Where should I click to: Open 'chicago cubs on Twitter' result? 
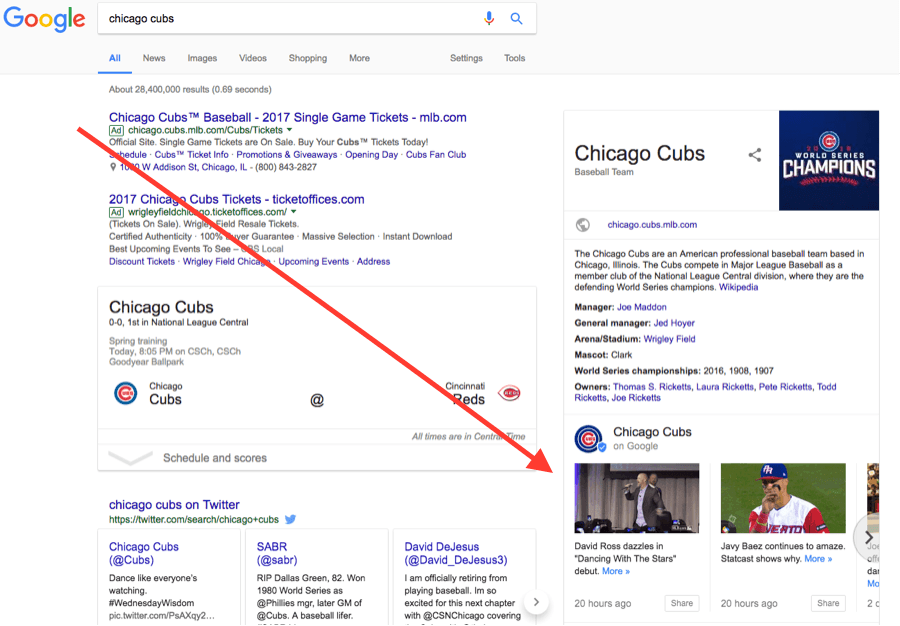(174, 505)
